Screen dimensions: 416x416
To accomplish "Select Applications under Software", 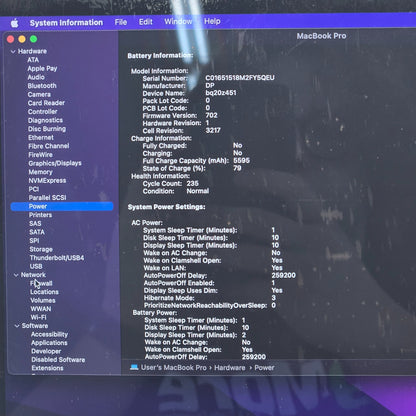I will click(x=49, y=343).
